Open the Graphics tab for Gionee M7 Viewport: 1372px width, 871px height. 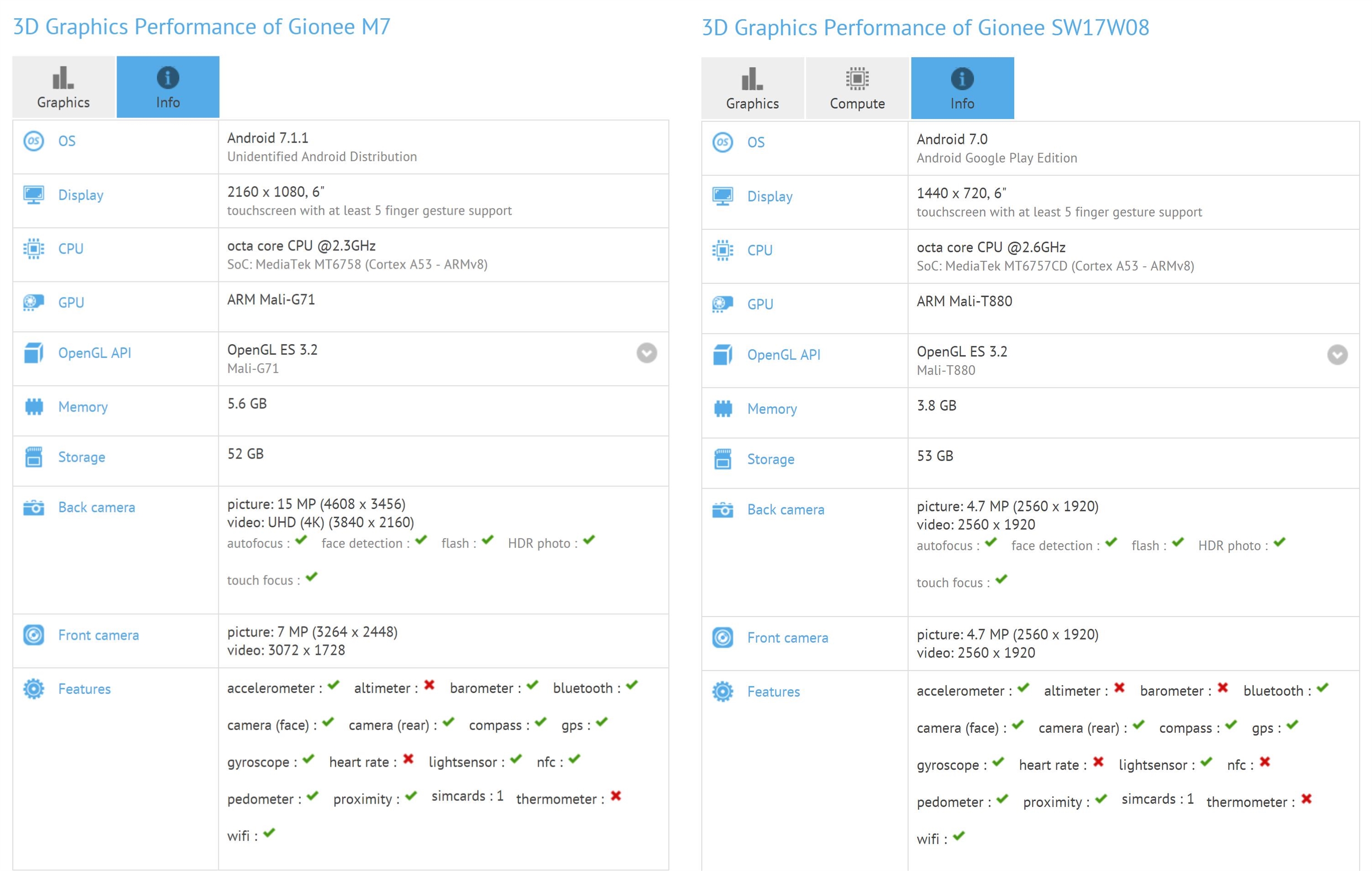pos(63,87)
